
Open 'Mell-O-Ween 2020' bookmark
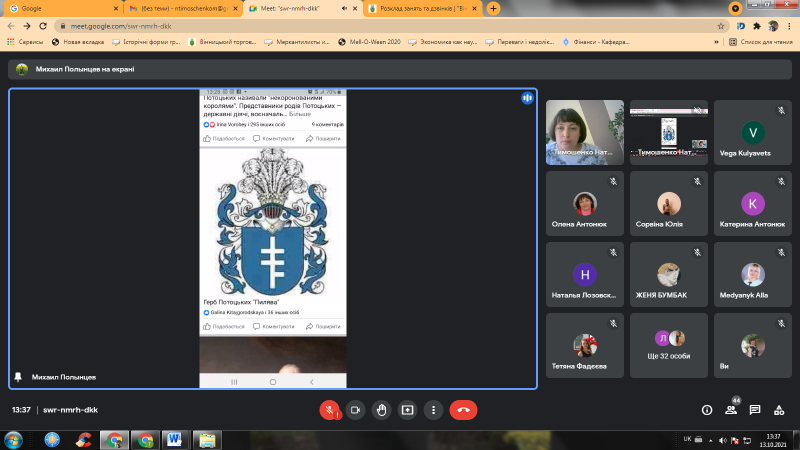pyautogui.click(x=369, y=42)
